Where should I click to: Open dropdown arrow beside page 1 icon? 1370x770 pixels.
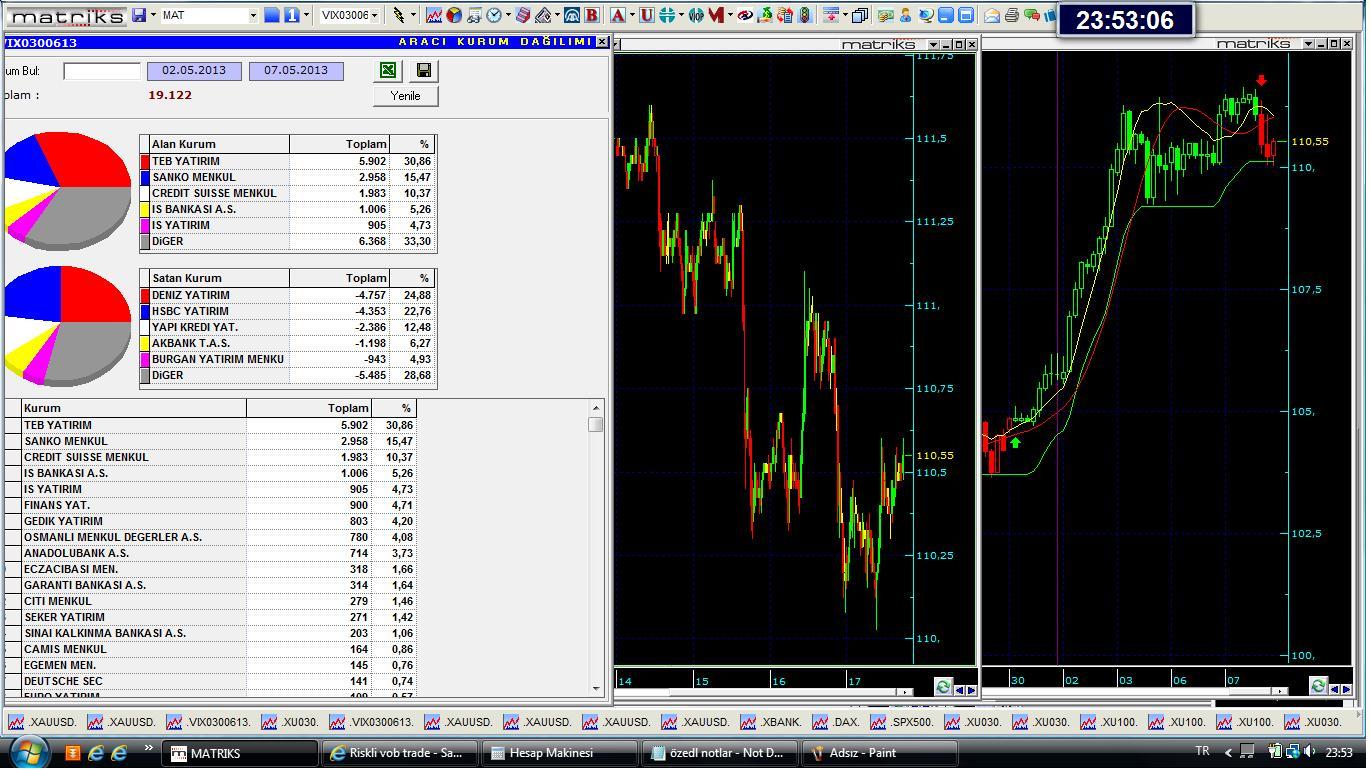pos(304,15)
